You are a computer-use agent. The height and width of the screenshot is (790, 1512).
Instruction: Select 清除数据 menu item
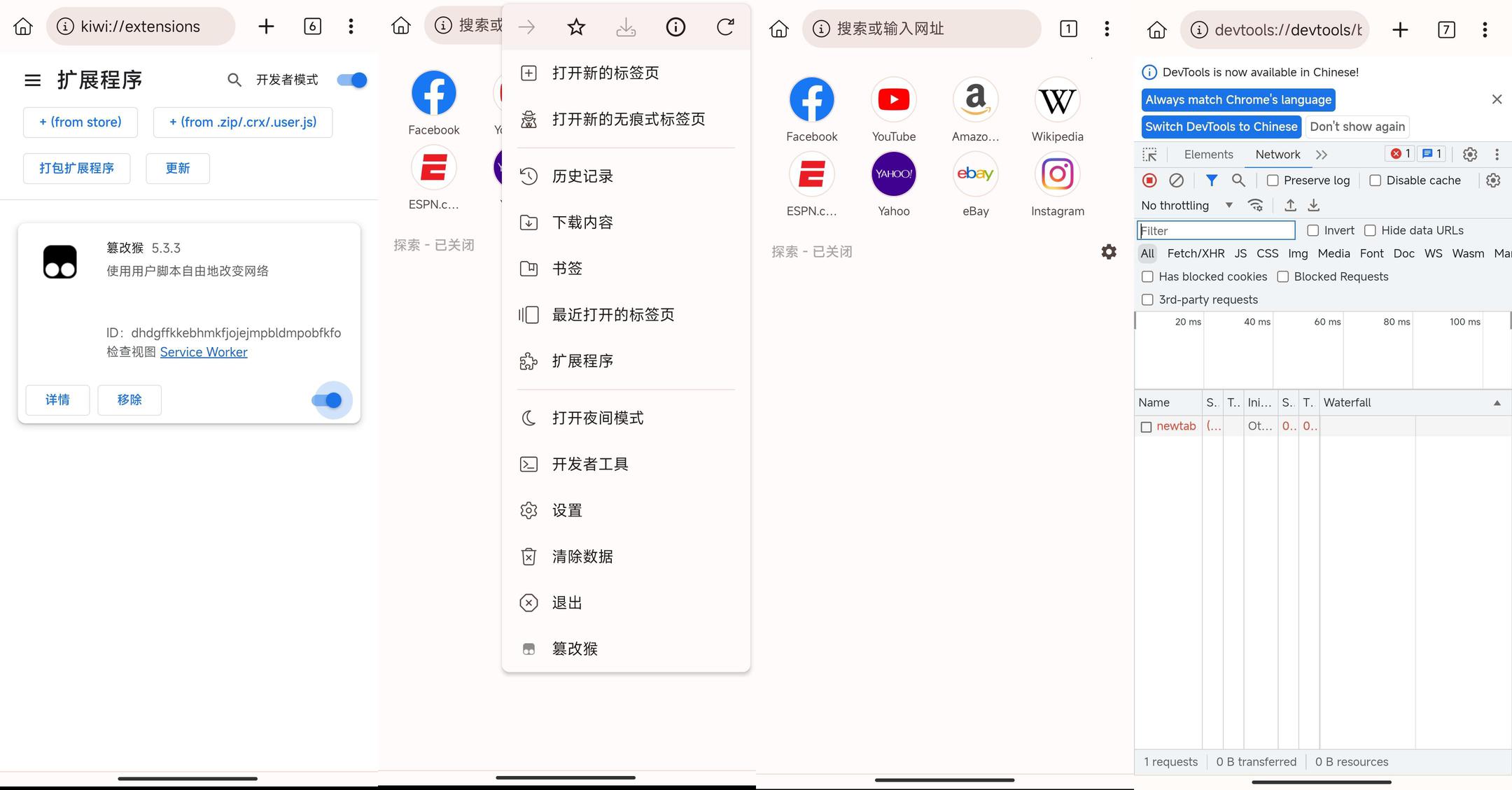coord(626,557)
